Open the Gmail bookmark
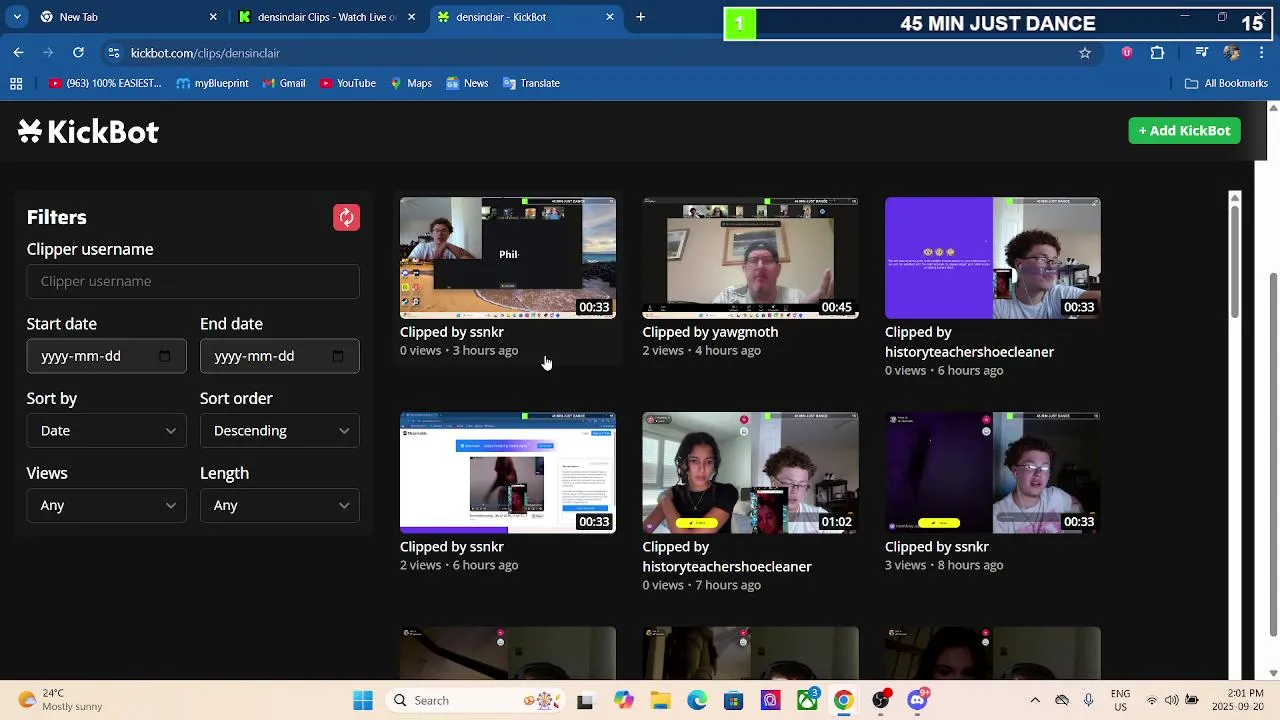The image size is (1280, 720). [283, 83]
